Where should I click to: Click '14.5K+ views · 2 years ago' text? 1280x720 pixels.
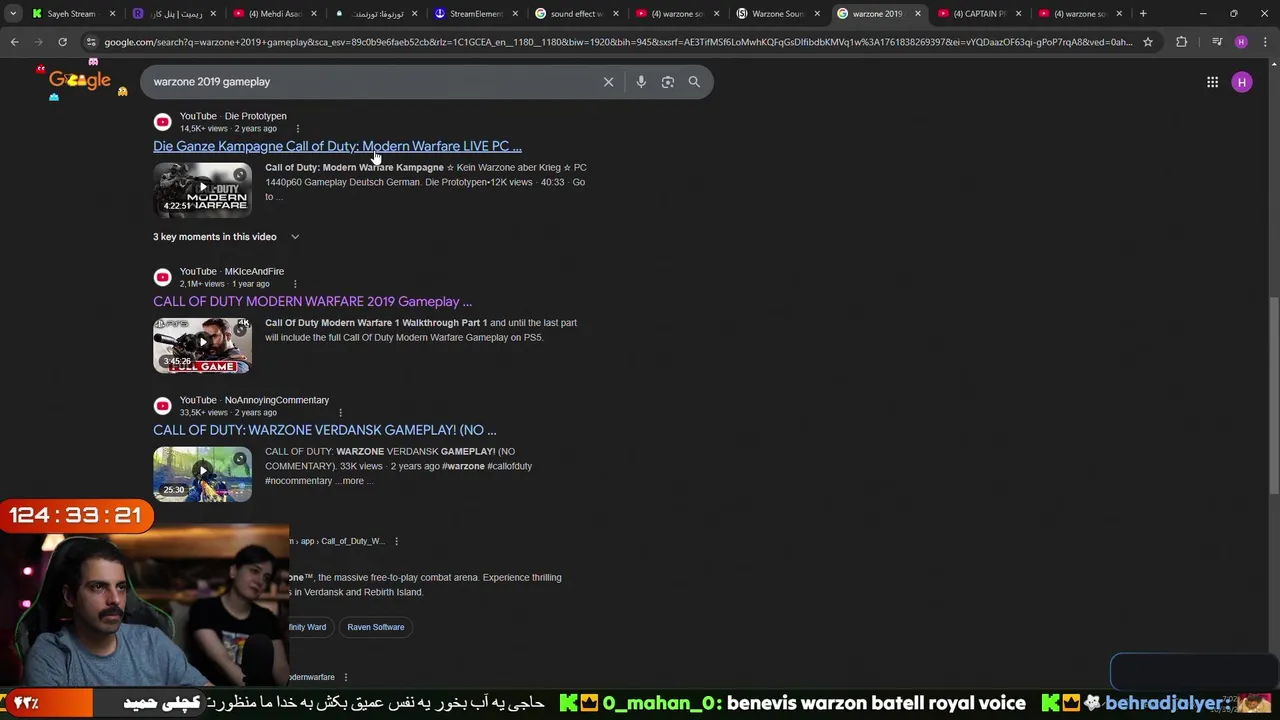pyautogui.click(x=228, y=129)
